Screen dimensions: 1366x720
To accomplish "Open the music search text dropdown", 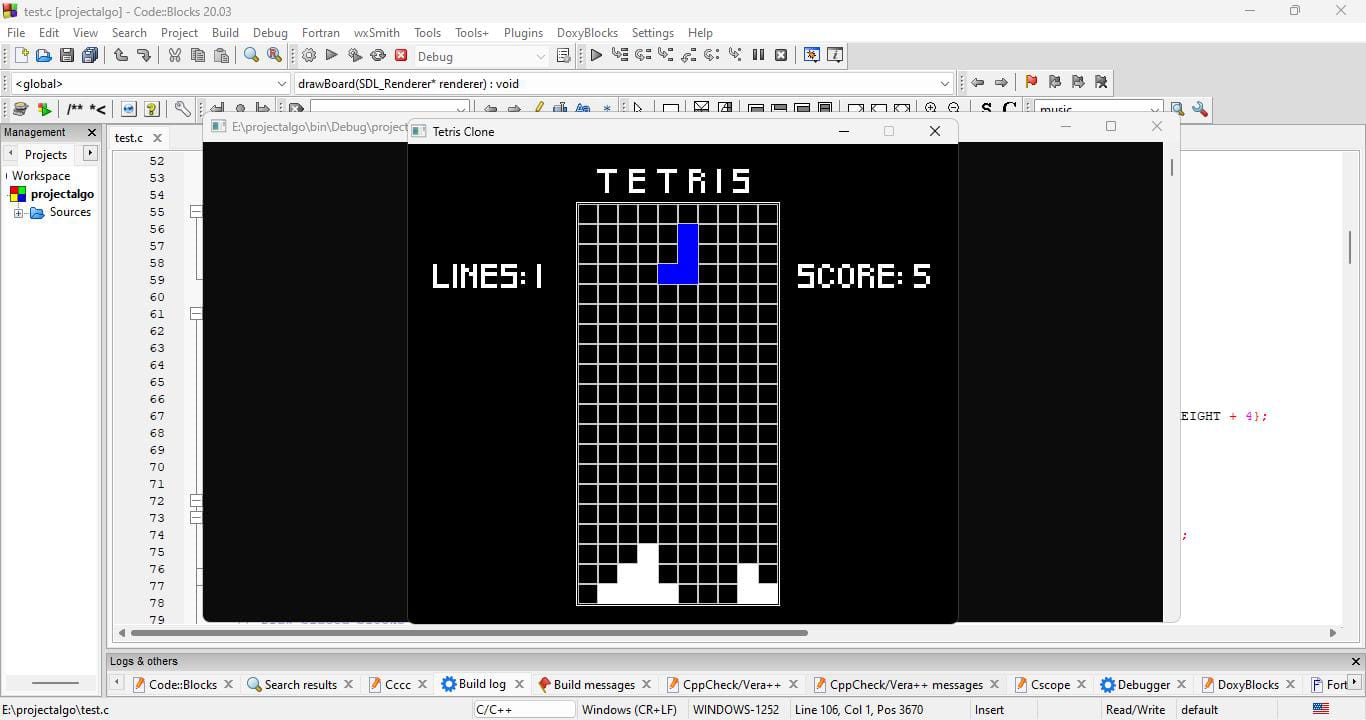I will tap(1155, 110).
